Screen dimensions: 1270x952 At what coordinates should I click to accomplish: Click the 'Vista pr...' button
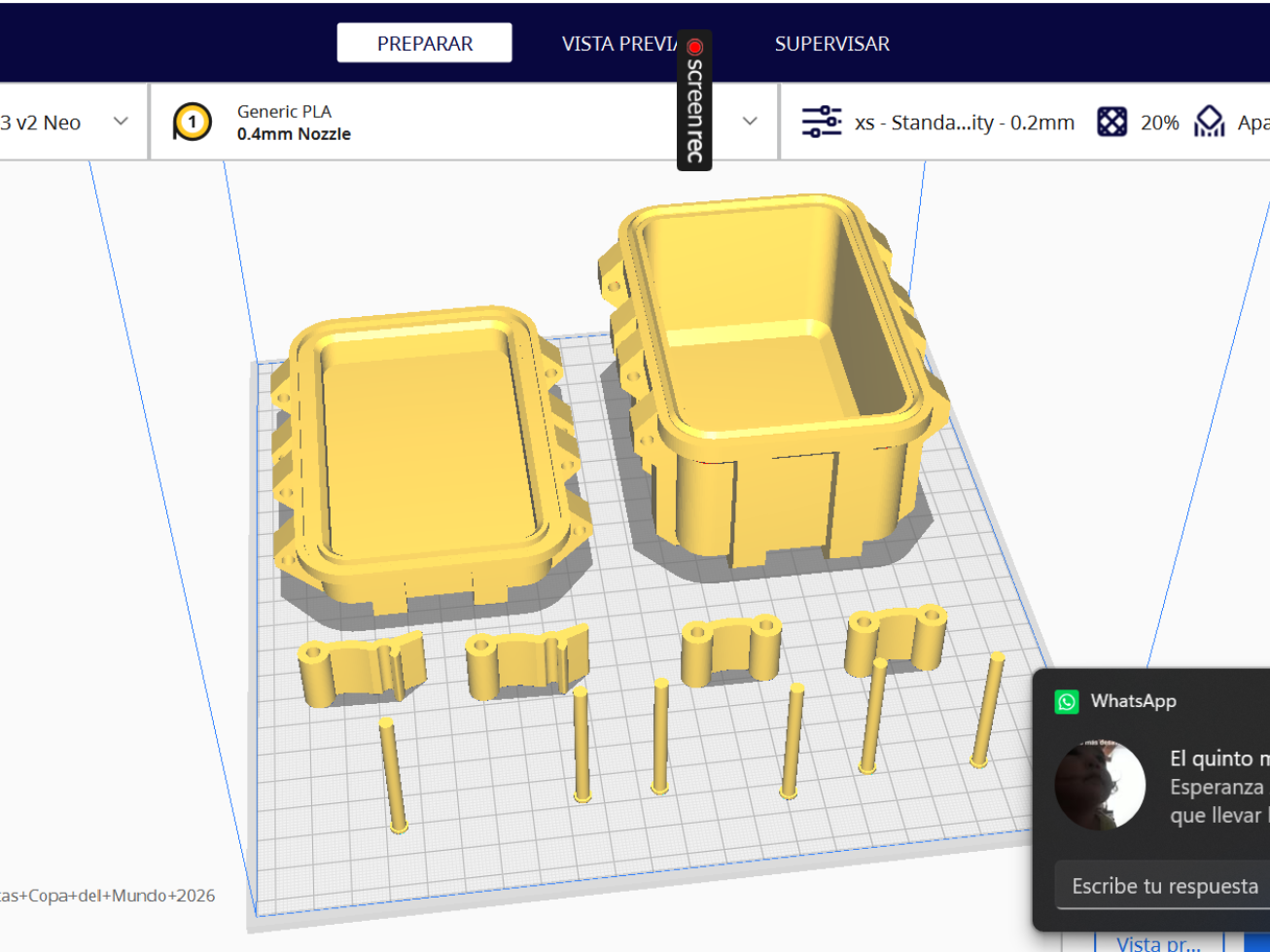pos(1158,943)
